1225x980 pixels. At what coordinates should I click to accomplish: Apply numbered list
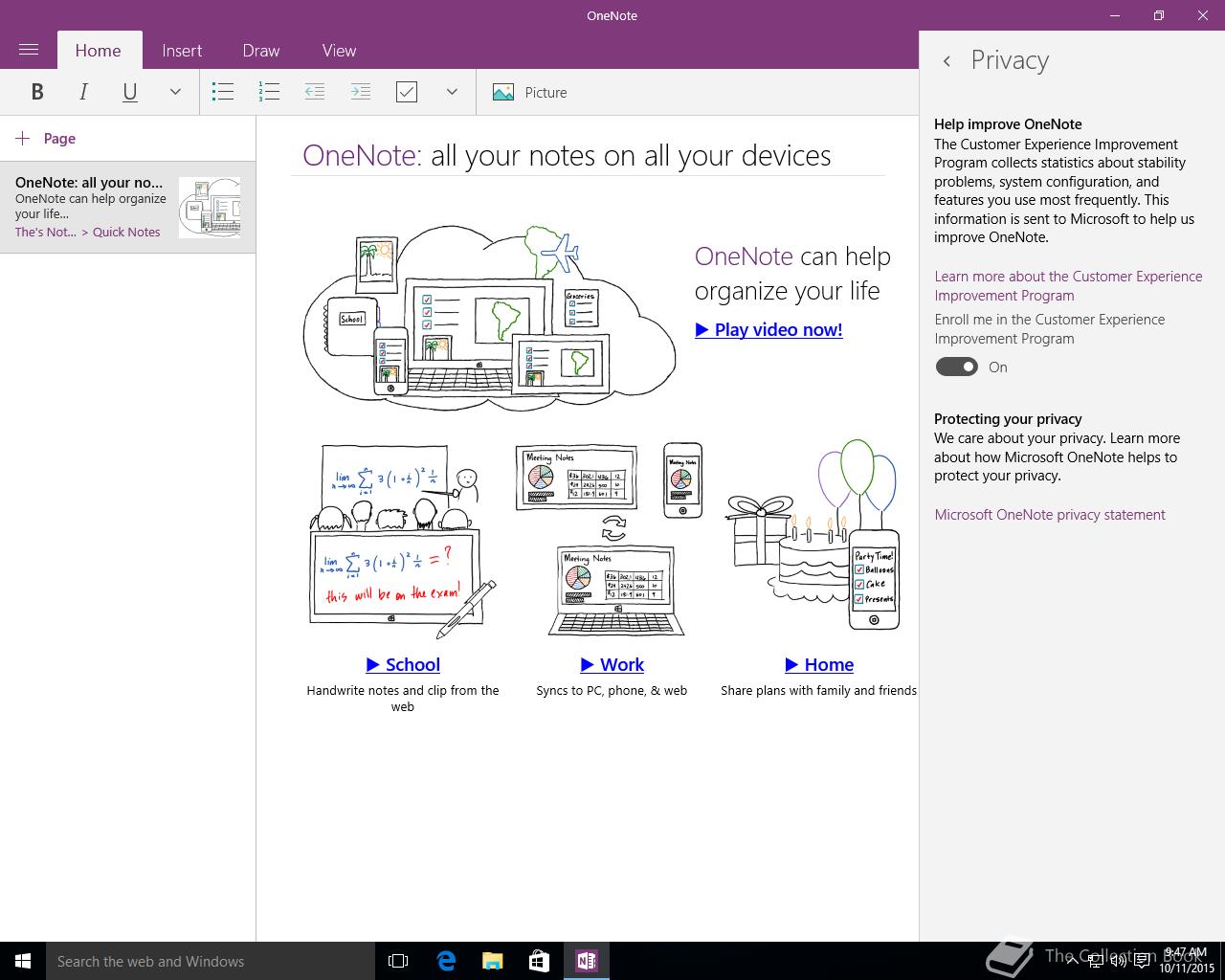(x=269, y=92)
